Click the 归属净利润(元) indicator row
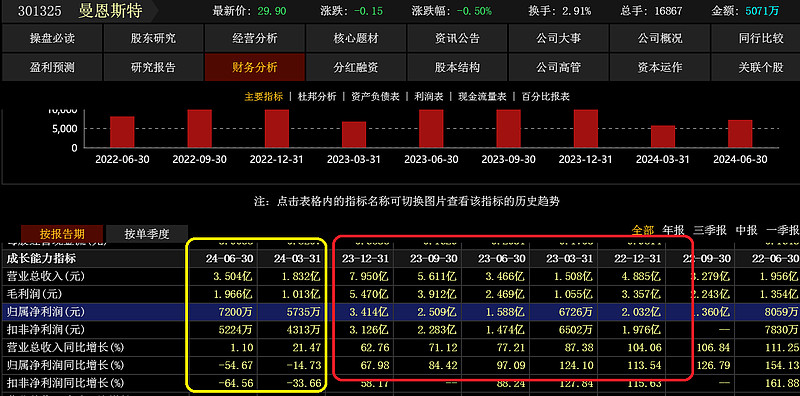 (x=400, y=312)
